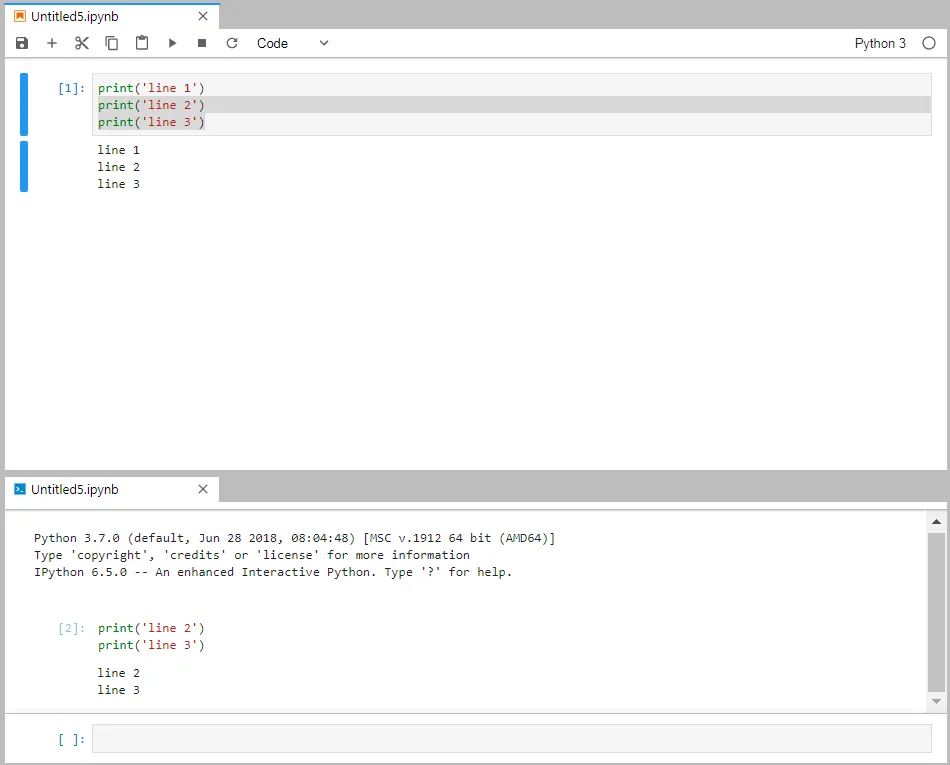
Task: Click the console vertical scrollbar thumb
Action: click(936, 611)
